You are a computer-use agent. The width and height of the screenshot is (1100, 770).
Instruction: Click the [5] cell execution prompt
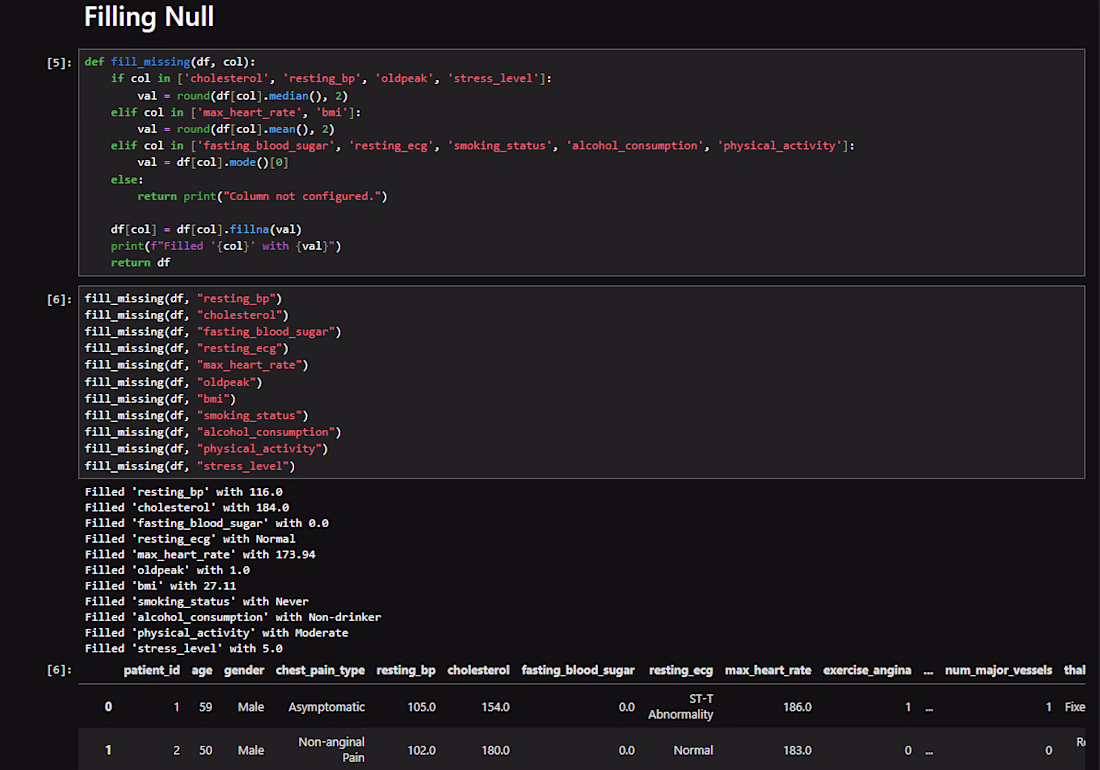click(59, 63)
